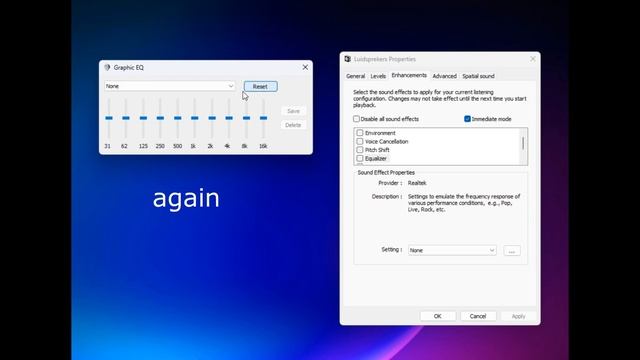Open the Setting dropdown
The width and height of the screenshot is (640, 360).
pos(452,250)
